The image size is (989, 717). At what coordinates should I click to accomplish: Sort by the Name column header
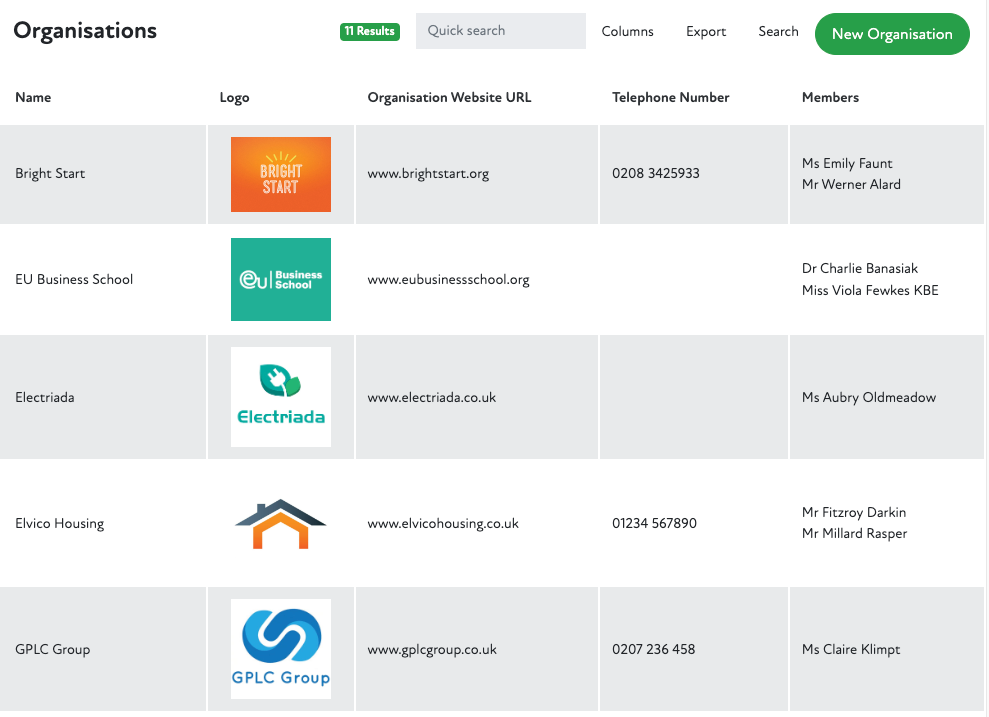coord(33,98)
